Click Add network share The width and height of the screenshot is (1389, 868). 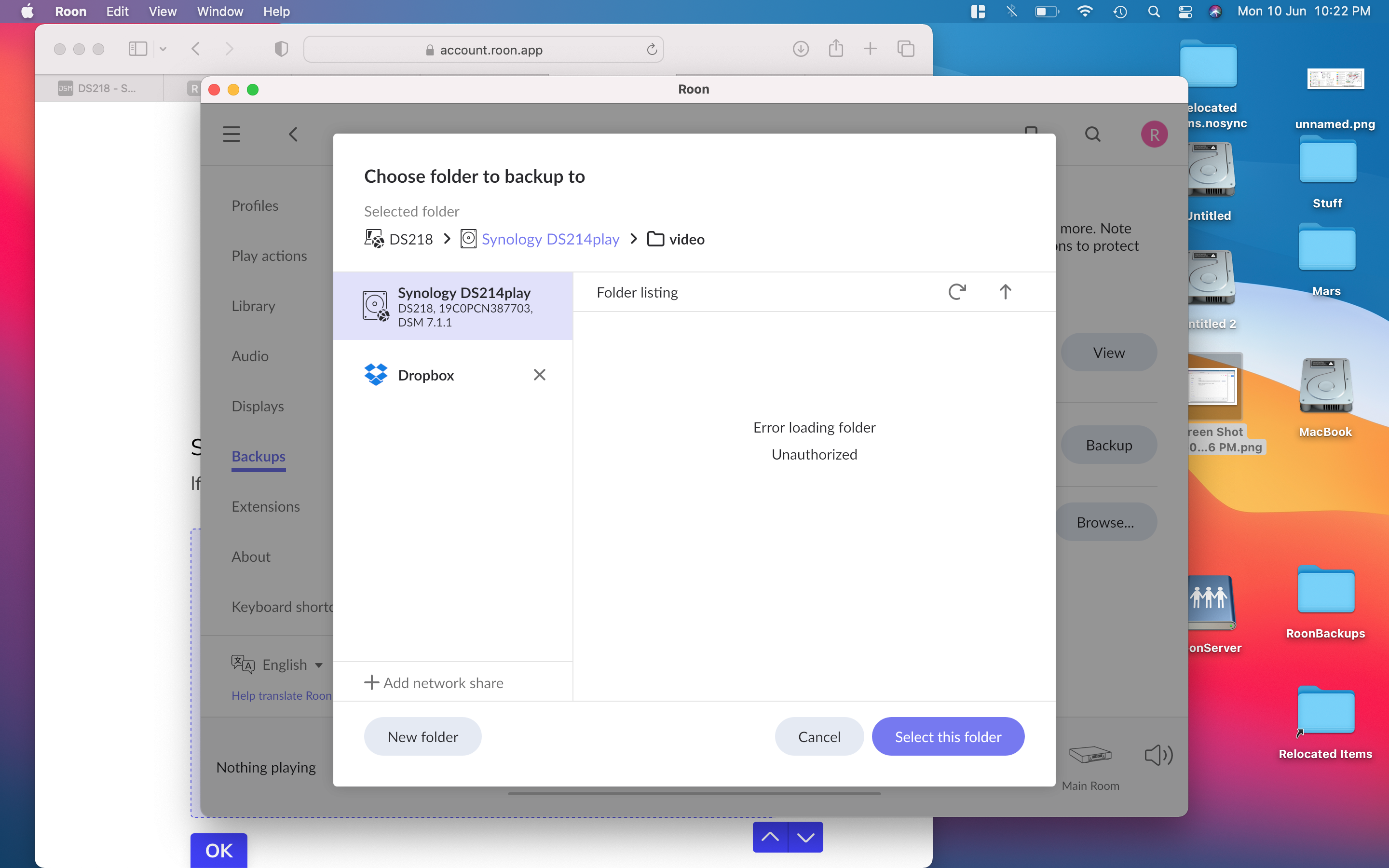coord(434,682)
